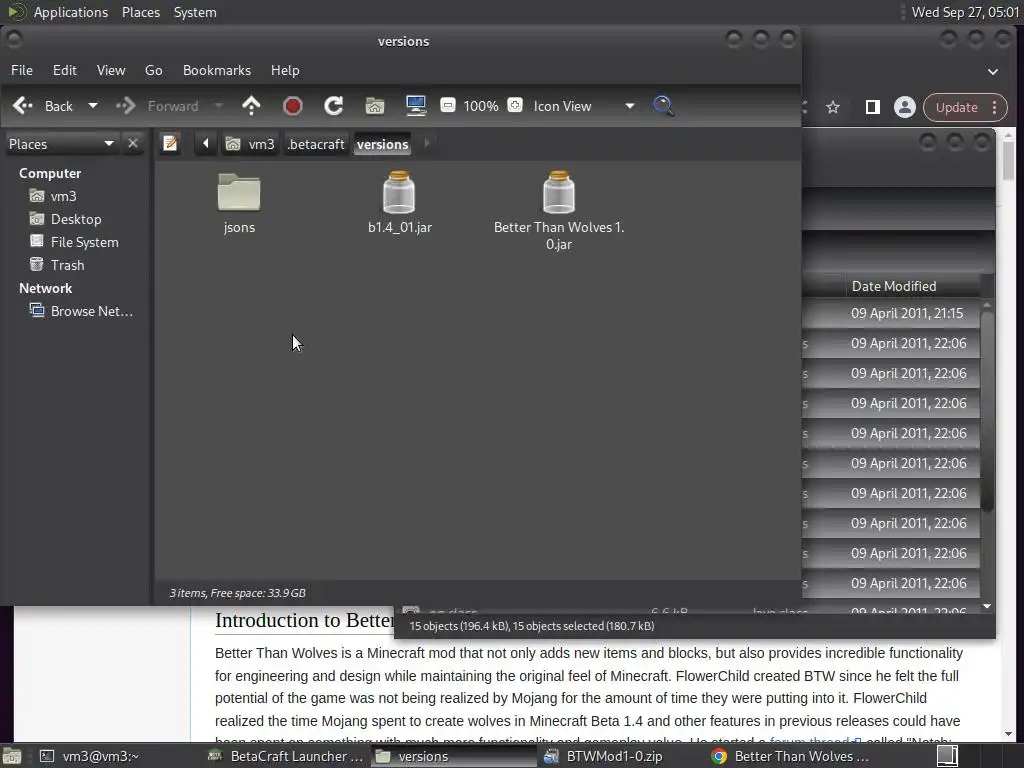Switch to the Better Than Wolves Chrome taskbar item
The height and width of the screenshot is (768, 1024).
click(789, 756)
